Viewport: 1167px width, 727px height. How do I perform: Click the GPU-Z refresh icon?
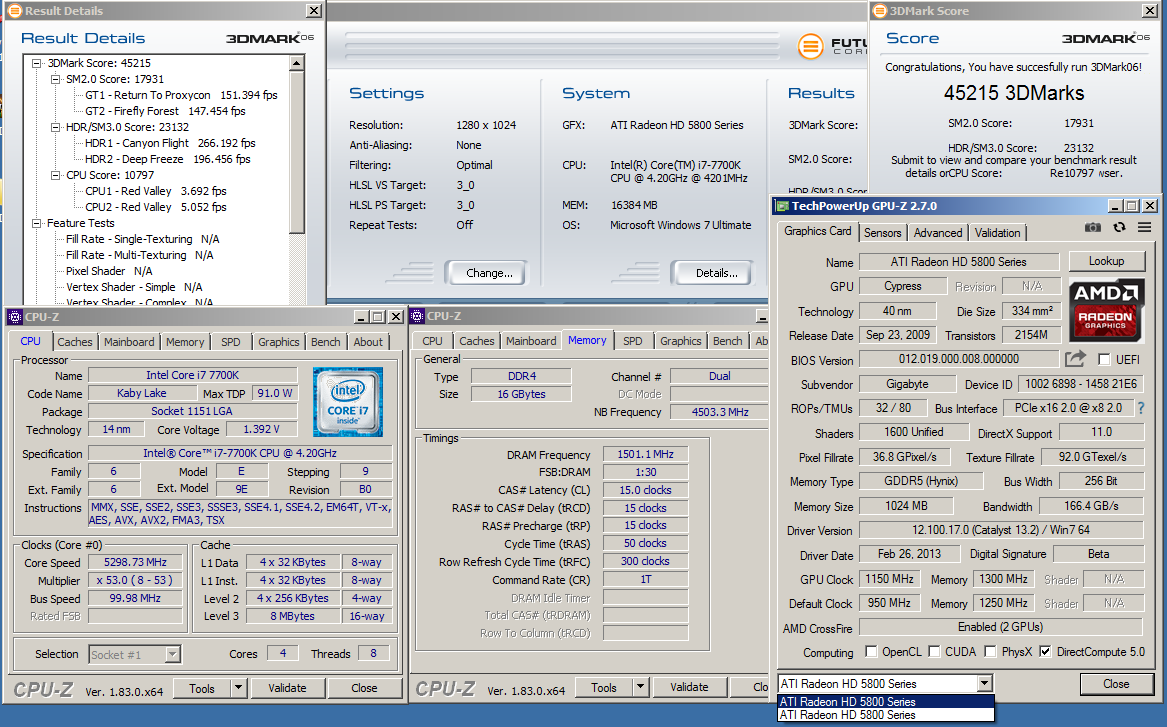(x=1119, y=228)
